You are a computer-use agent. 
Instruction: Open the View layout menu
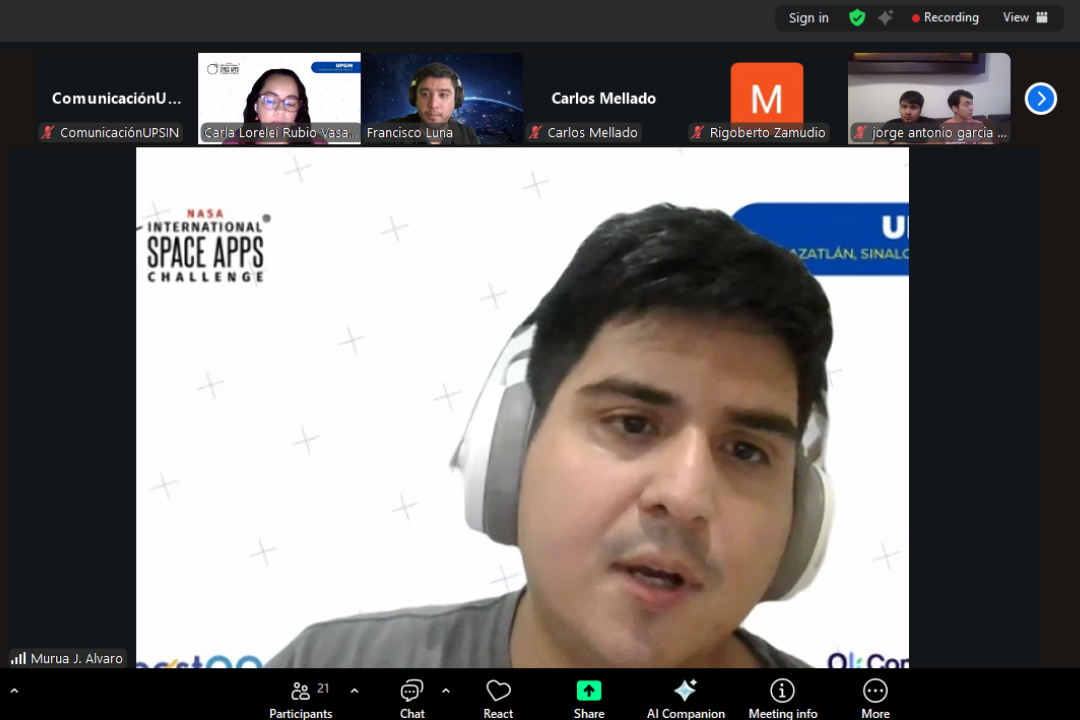click(1025, 17)
